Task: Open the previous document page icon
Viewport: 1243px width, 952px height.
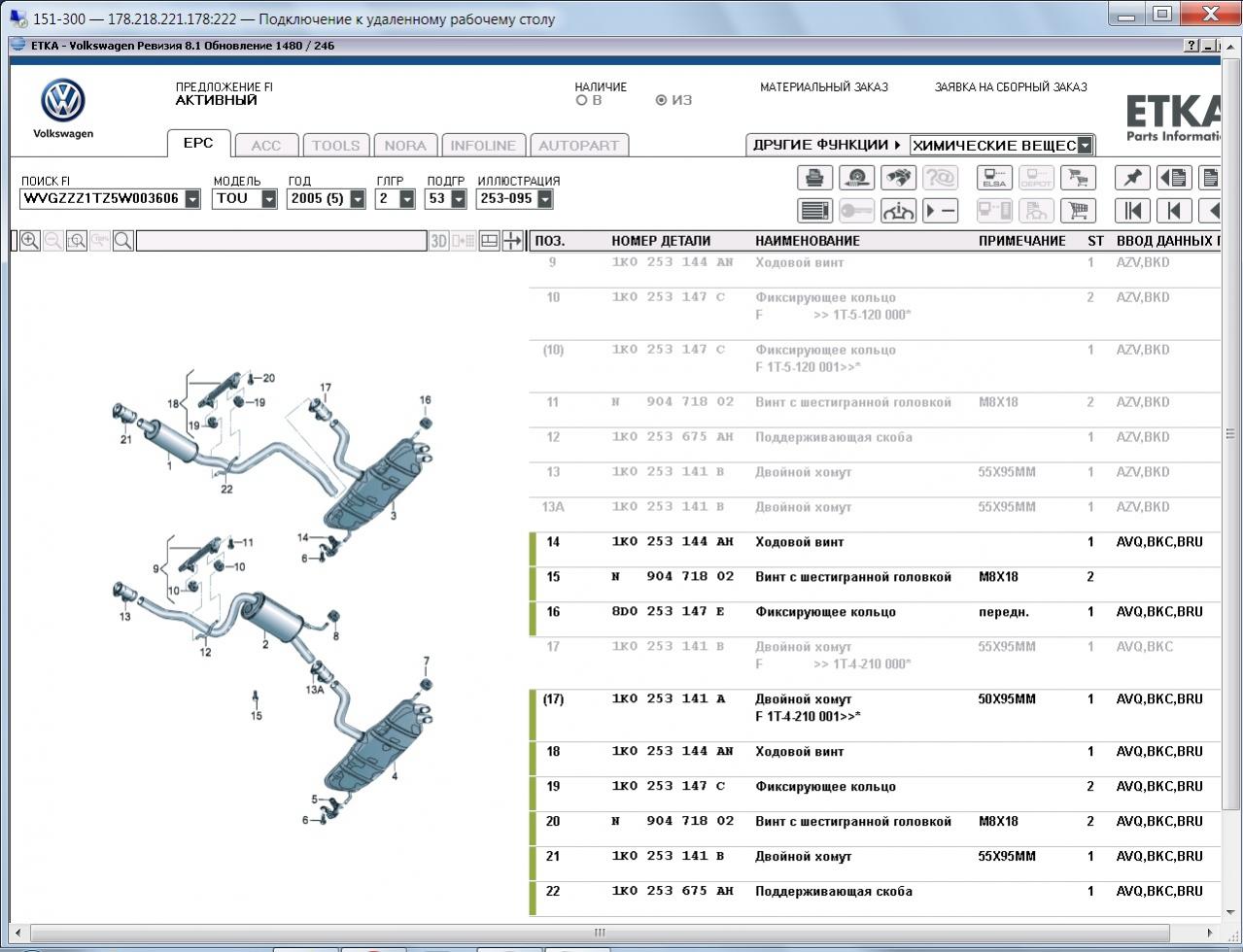Action: 1174,178
